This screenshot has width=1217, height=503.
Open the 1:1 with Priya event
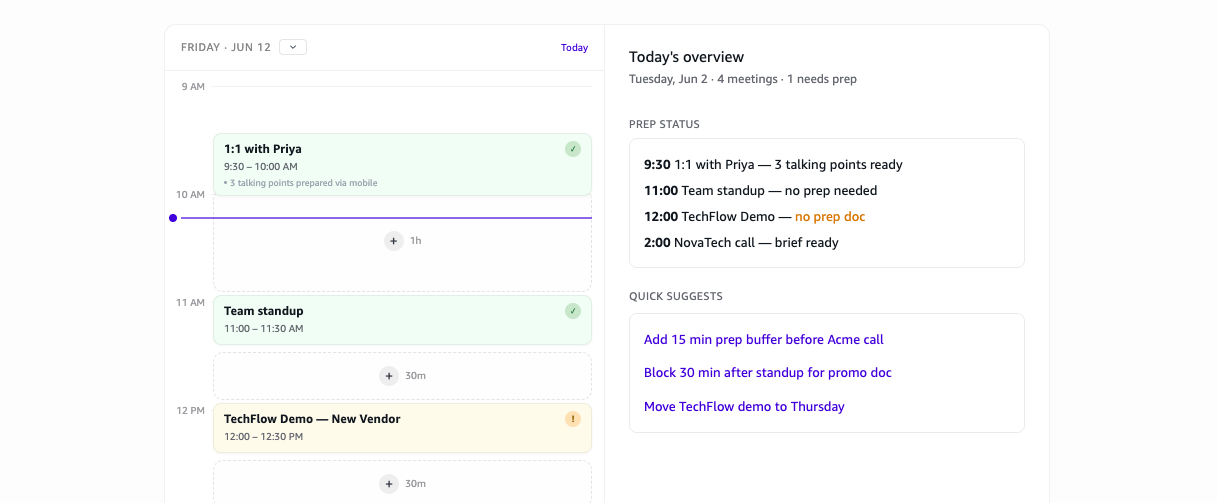[402, 165]
